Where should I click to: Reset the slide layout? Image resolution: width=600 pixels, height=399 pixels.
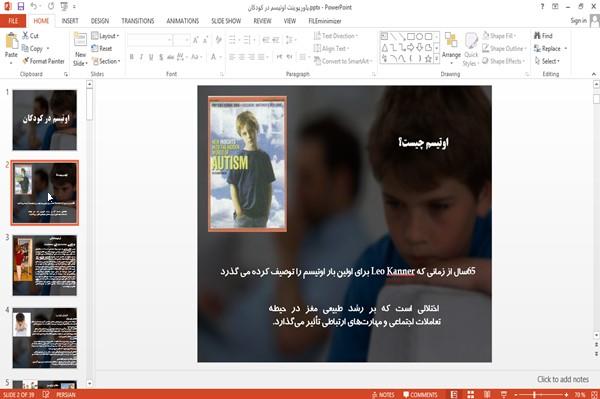click(102, 48)
